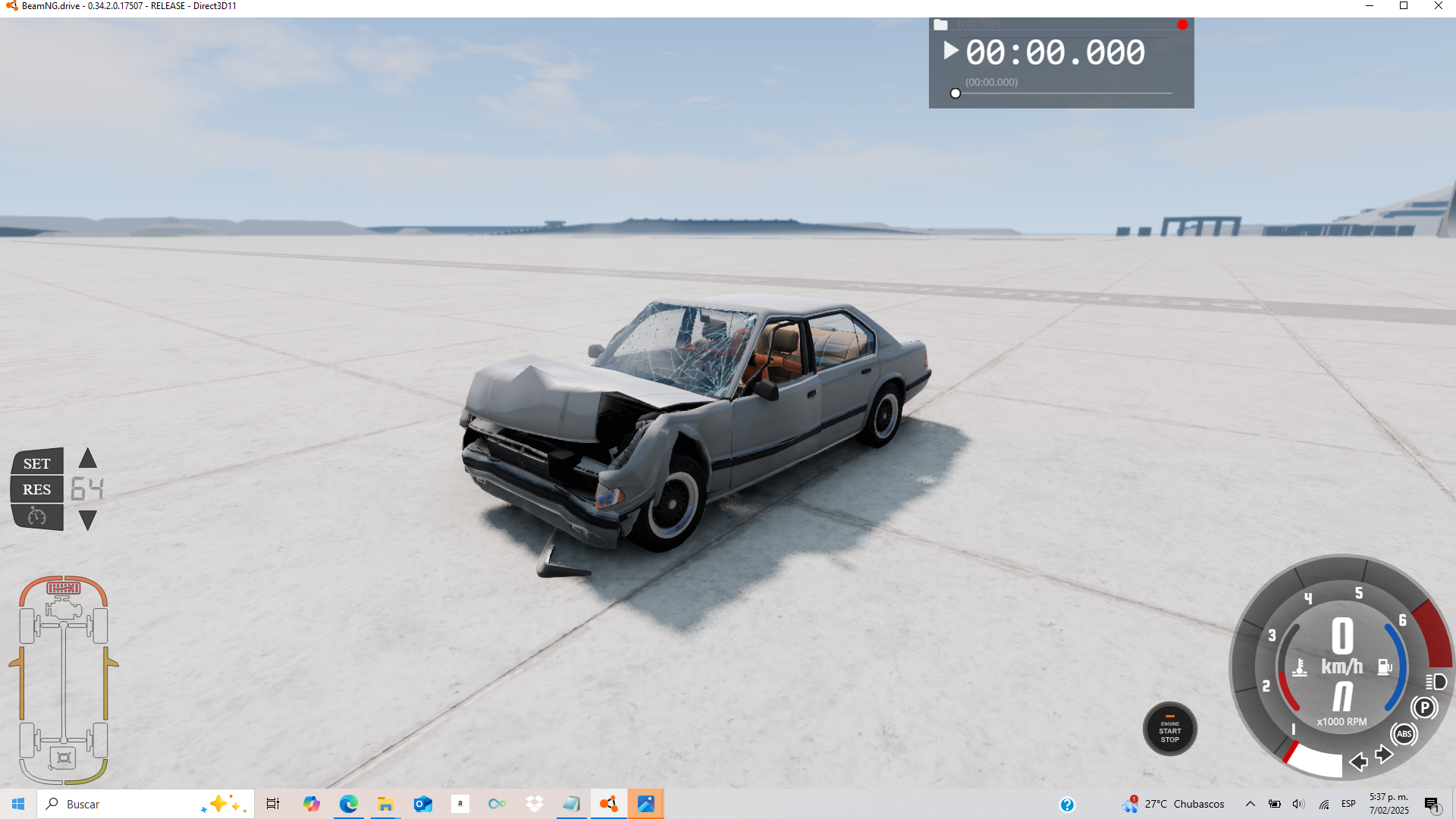This screenshot has height=819, width=1456.
Task: Click the fuel pump gauge icon
Action: [x=1385, y=667]
